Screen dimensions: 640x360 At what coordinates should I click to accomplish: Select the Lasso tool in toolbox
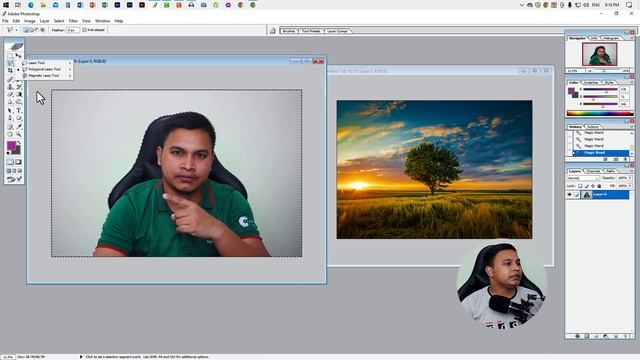pyautogui.click(x=10, y=63)
